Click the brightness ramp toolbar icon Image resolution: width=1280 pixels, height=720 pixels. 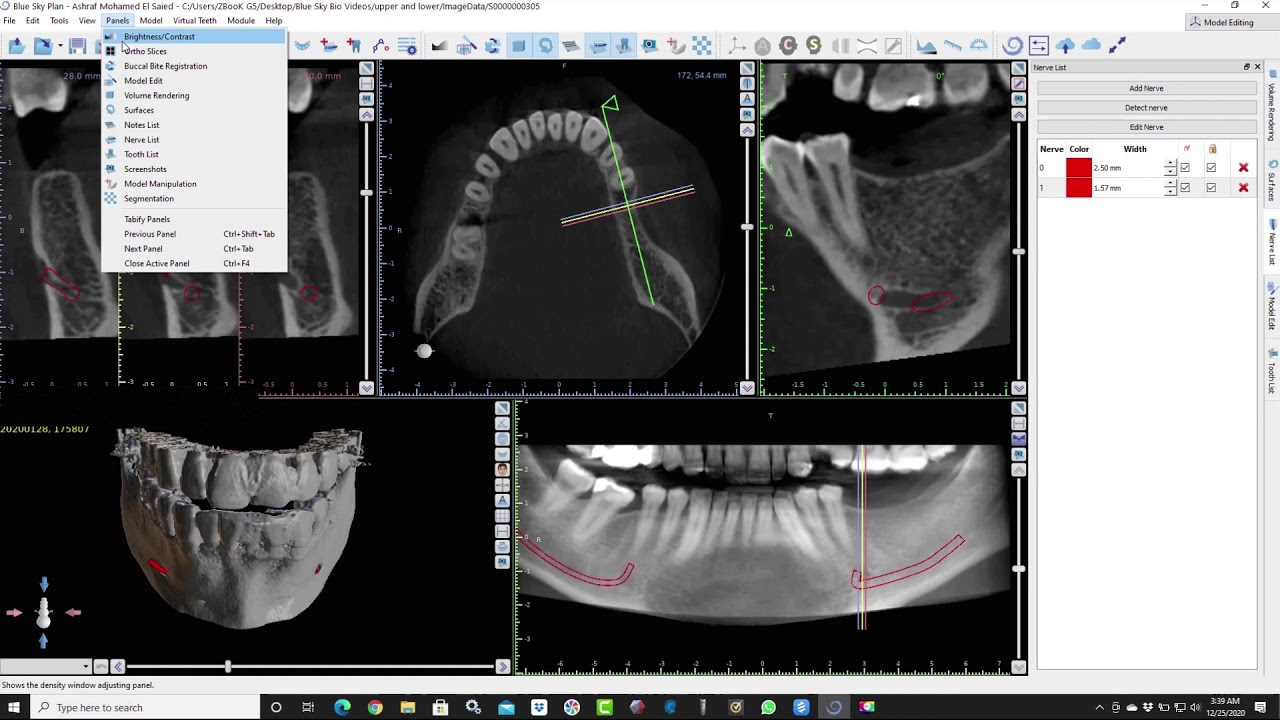439,45
